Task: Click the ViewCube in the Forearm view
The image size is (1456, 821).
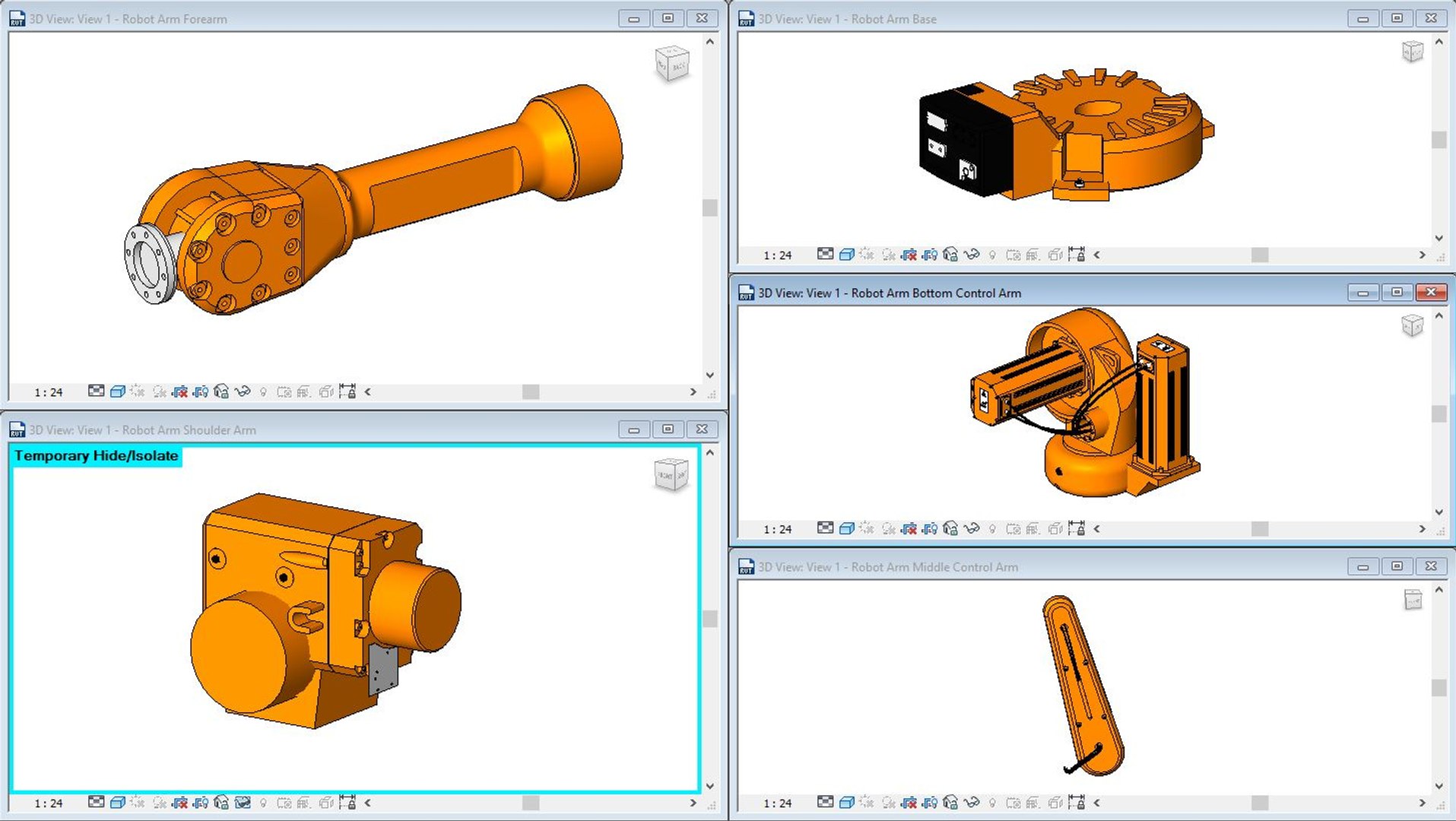Action: 672,64
